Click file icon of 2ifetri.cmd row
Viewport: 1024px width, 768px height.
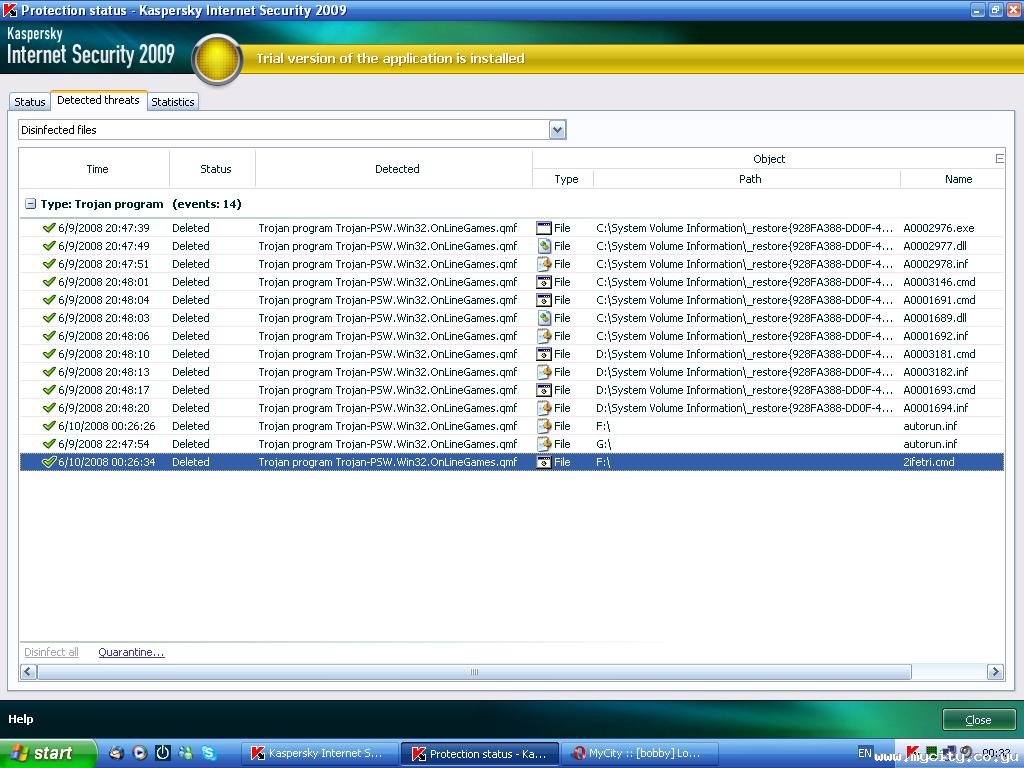(544, 462)
